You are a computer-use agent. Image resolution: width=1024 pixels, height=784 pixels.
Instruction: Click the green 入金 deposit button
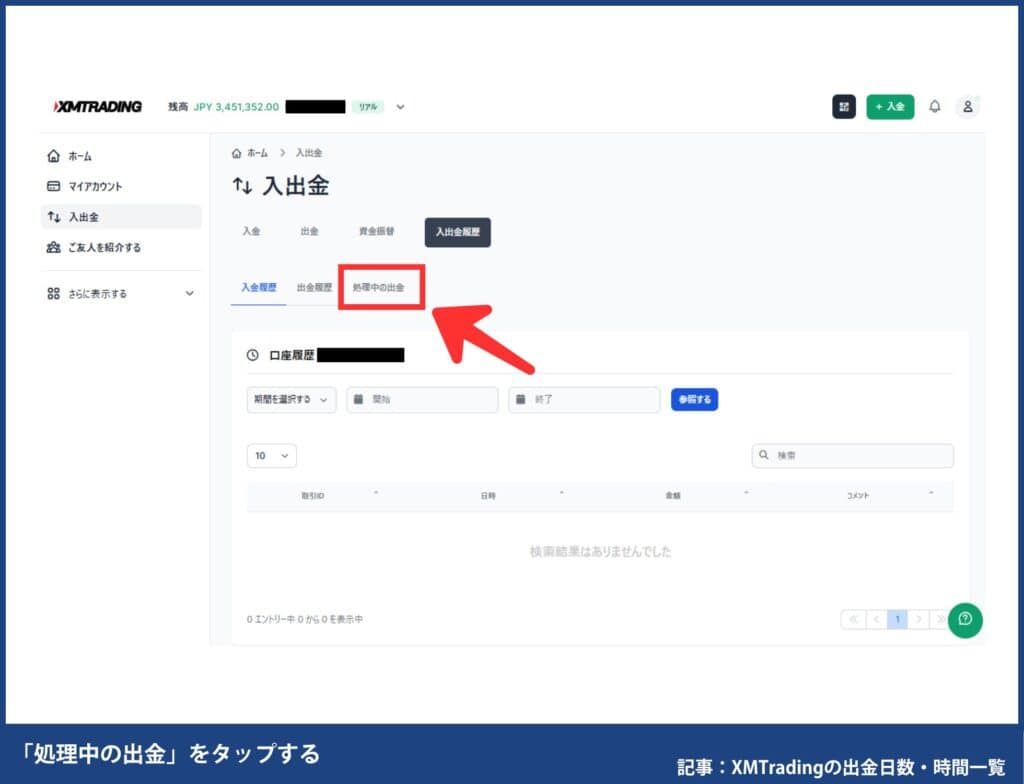coord(890,106)
